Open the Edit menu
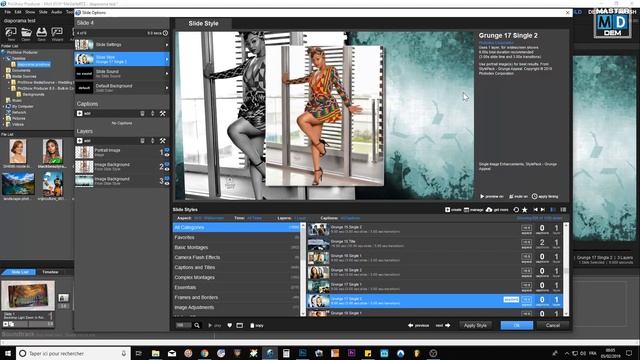 [x=18, y=12]
